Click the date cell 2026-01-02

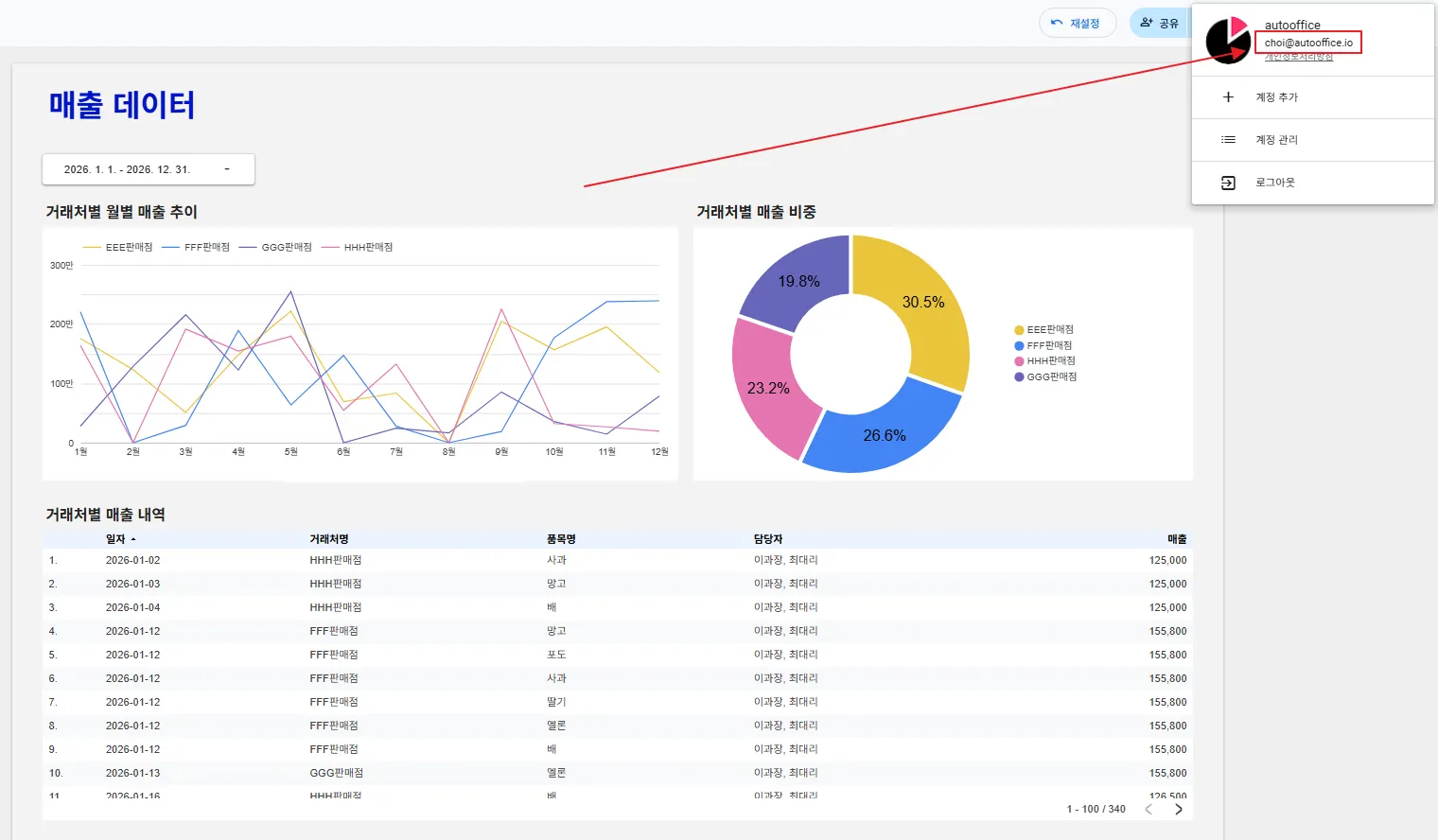(132, 560)
